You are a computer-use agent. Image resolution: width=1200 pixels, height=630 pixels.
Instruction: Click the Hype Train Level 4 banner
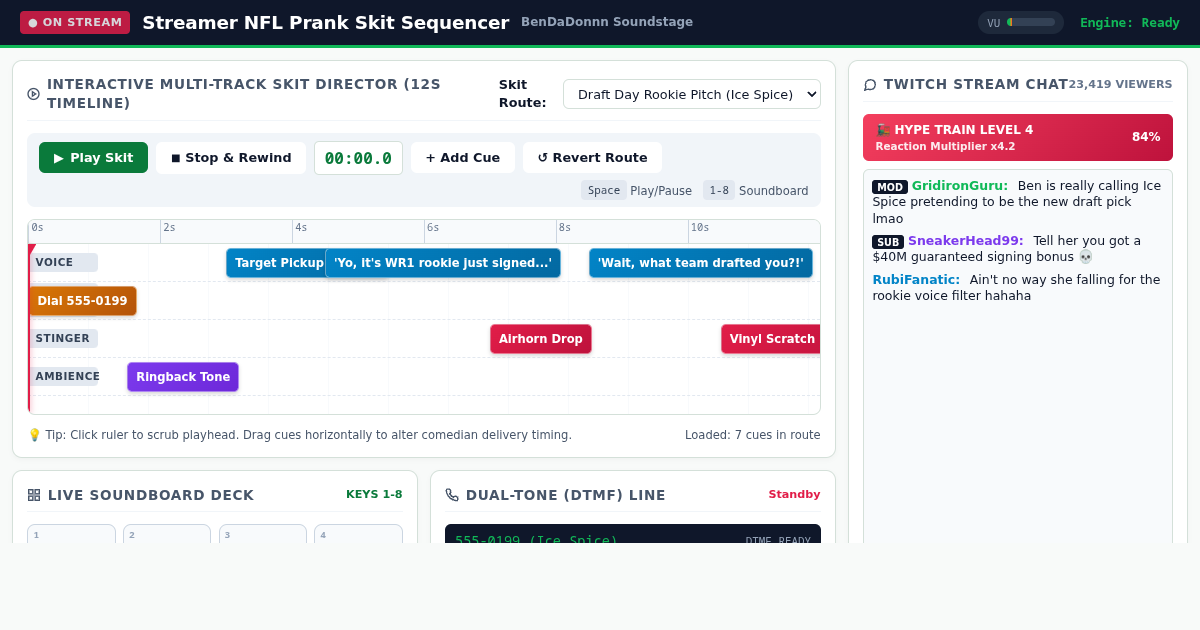(x=1018, y=138)
